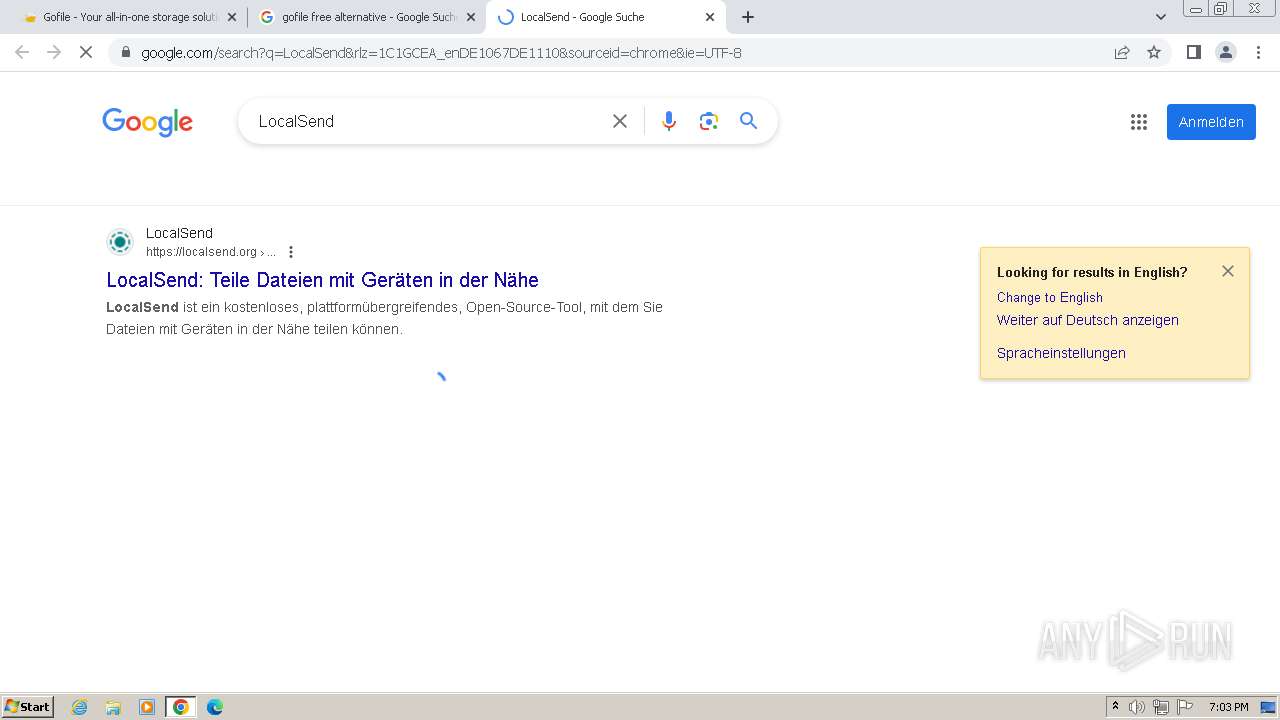Click the Anmelden sign-in button
Viewport: 1280px width, 720px height.
[1211, 122]
